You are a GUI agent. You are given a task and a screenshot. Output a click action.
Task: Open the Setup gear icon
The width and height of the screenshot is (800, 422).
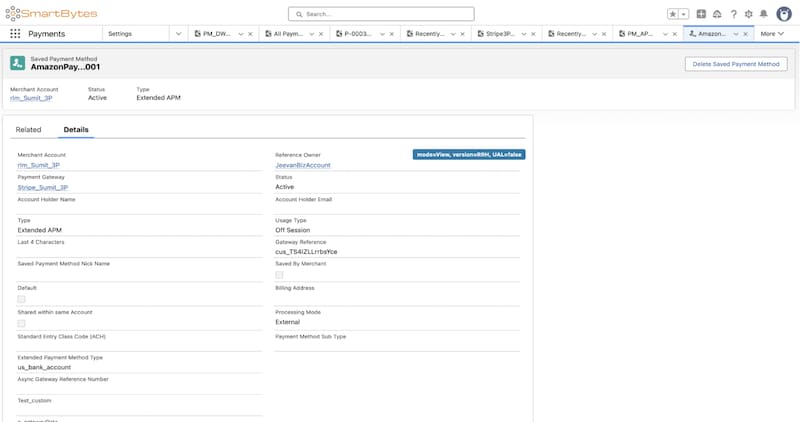(x=748, y=14)
